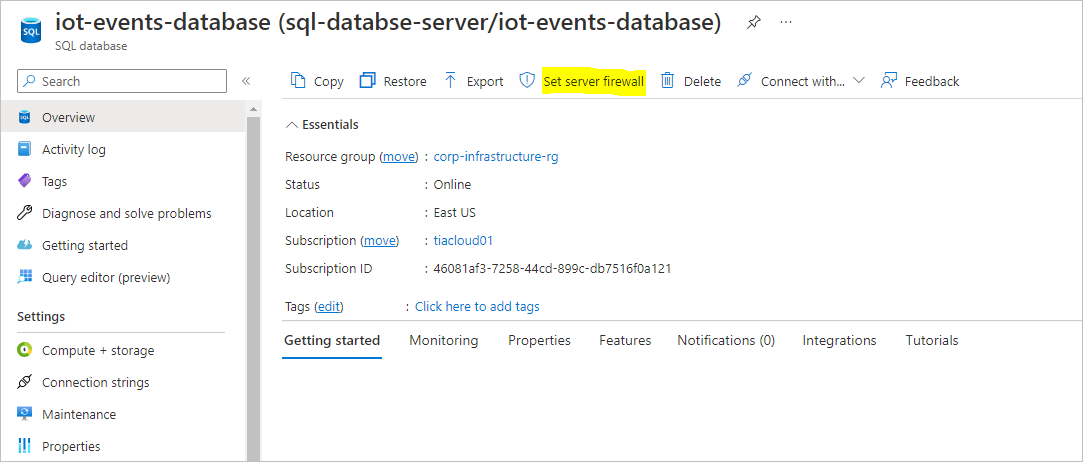Click the Restore toolbar label

point(405,81)
